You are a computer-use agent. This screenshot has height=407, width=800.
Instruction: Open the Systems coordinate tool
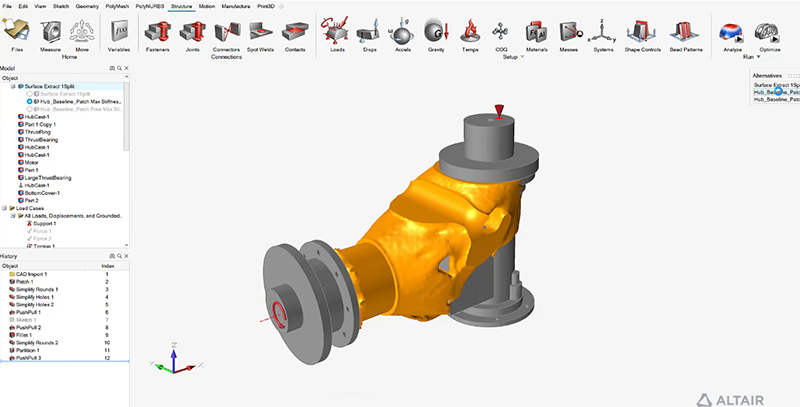(603, 36)
